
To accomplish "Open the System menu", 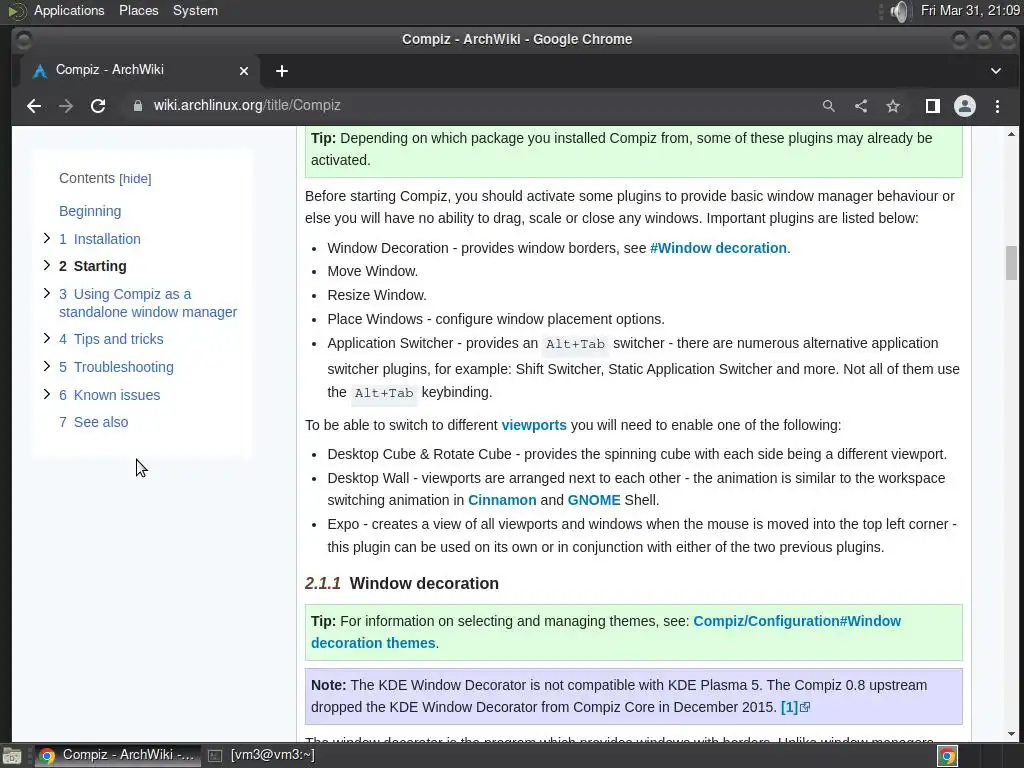I will [x=195, y=10].
